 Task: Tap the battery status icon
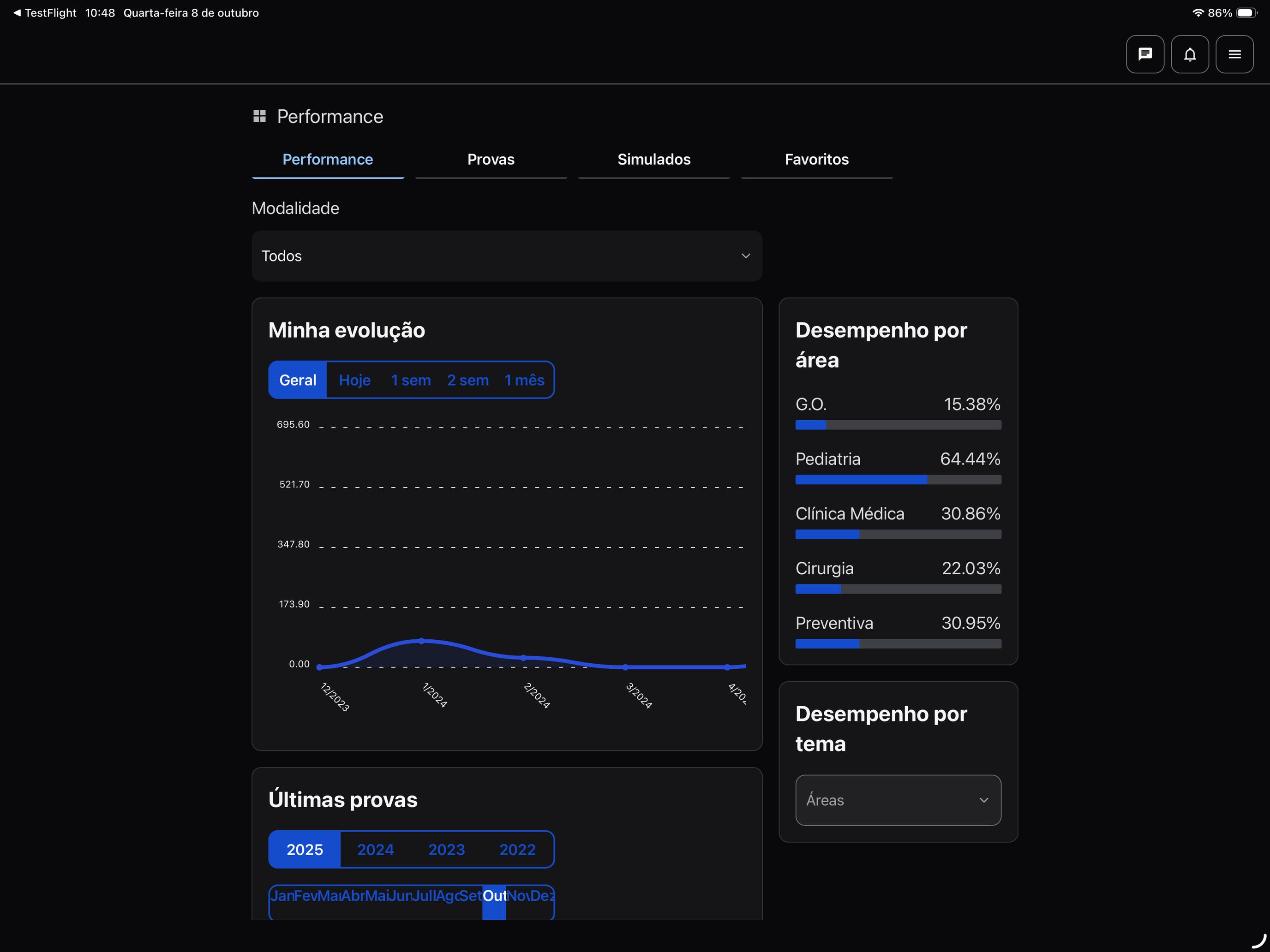[x=1246, y=12]
